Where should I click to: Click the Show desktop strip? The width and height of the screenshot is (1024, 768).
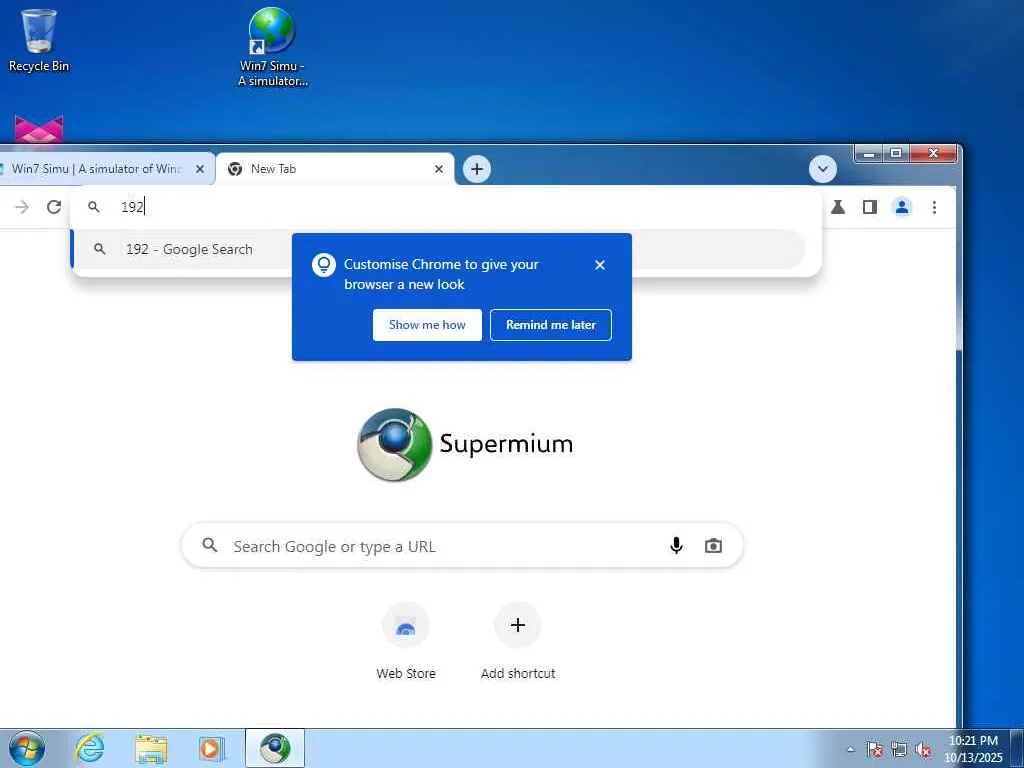coord(1017,748)
